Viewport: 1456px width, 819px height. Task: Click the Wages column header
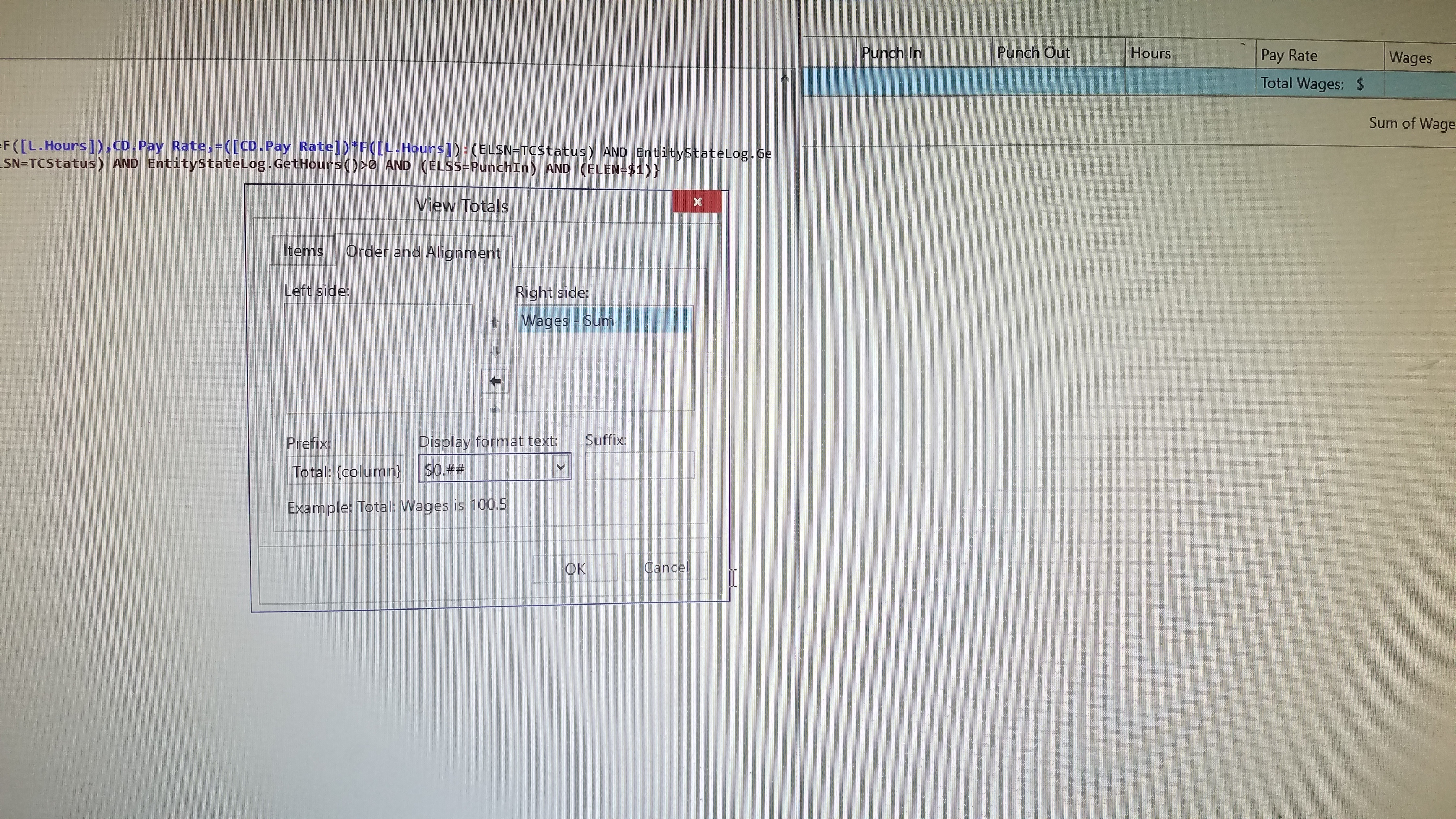coord(1419,58)
